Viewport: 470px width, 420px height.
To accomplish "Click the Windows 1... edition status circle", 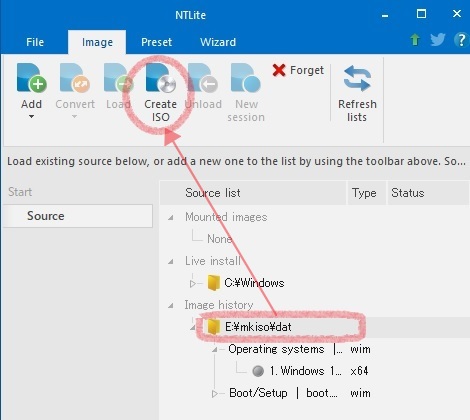I will click(258, 371).
